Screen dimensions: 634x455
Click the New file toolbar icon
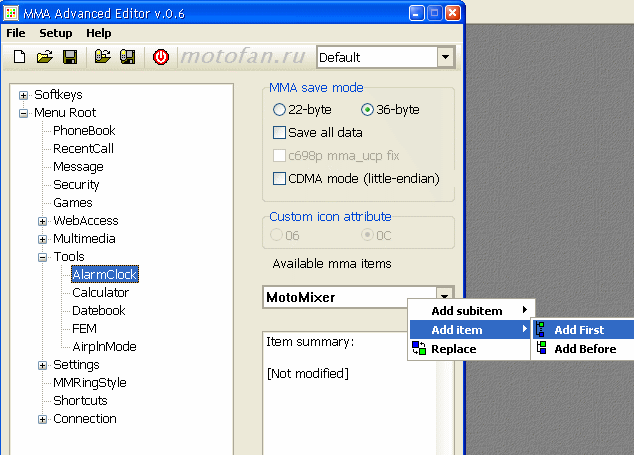19,57
